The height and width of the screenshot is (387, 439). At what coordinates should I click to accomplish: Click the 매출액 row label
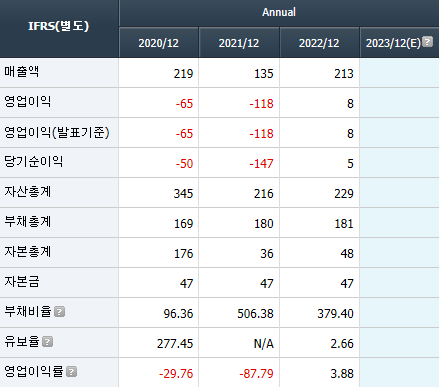[x=22, y=72]
